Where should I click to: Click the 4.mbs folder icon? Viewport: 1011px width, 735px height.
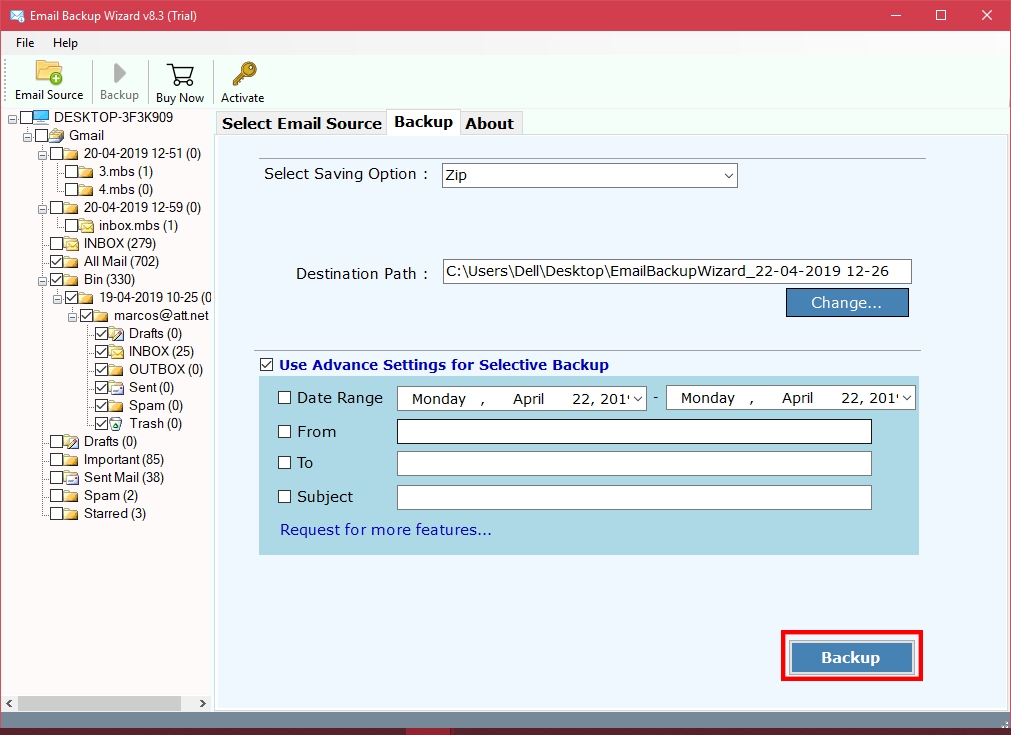[x=86, y=190]
